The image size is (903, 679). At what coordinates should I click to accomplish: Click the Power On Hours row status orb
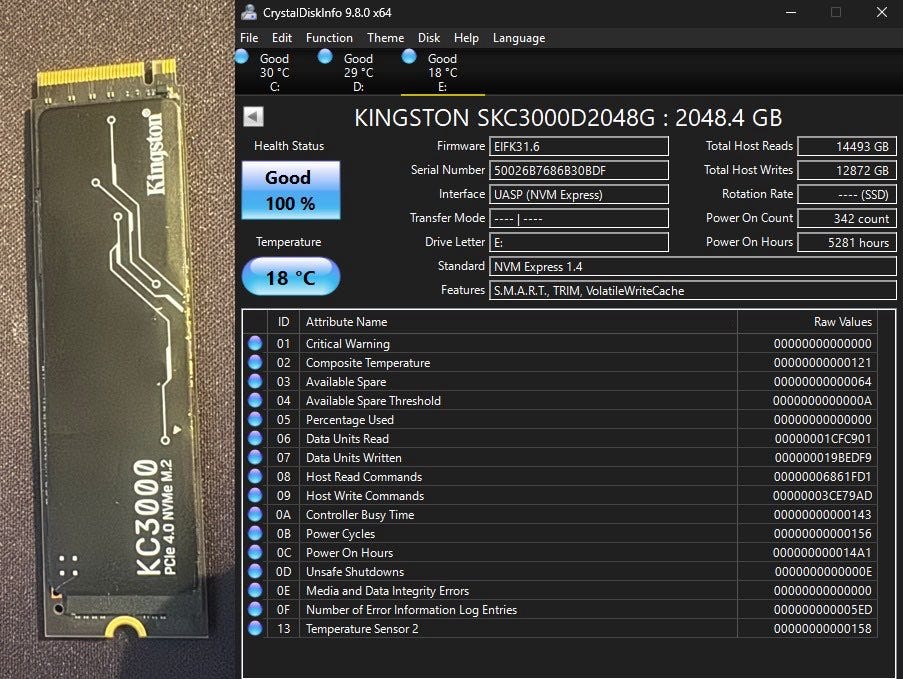(x=255, y=552)
